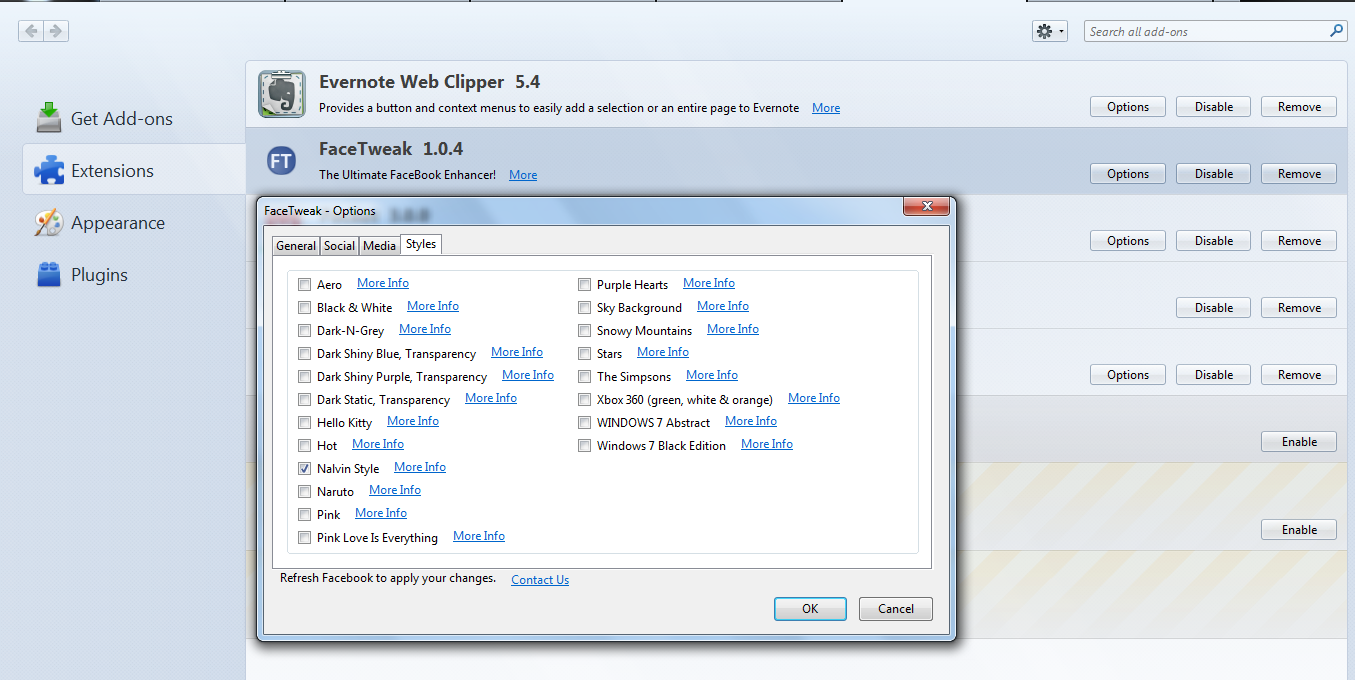Open the Appearance category
The height and width of the screenshot is (680, 1355).
click(117, 223)
